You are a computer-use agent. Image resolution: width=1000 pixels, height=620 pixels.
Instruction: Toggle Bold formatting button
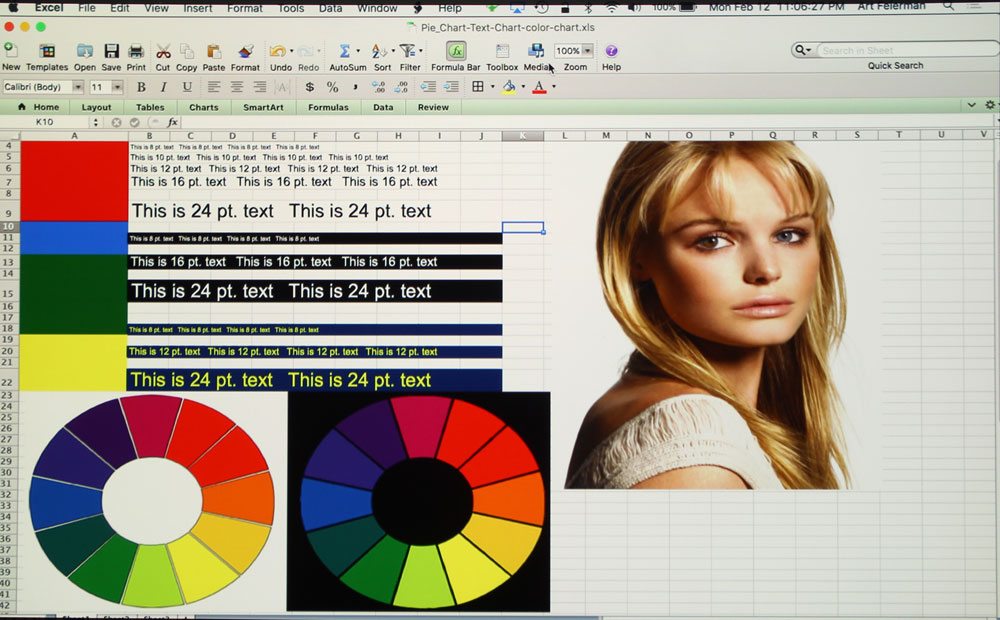141,87
